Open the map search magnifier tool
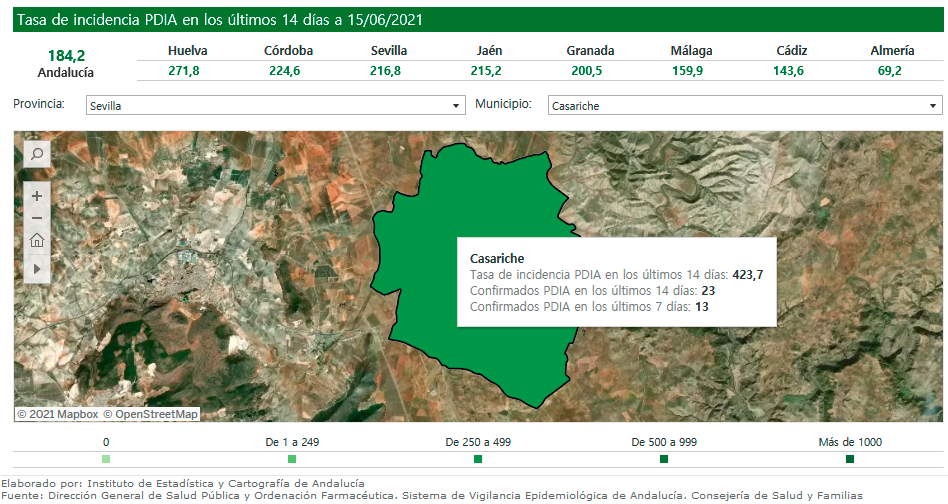The width and height of the screenshot is (948, 504). (x=36, y=153)
